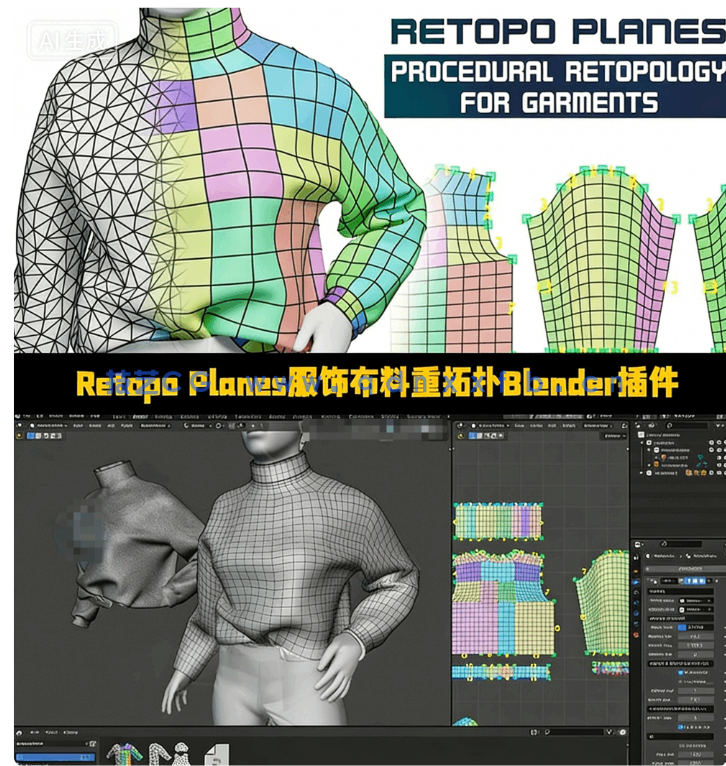Open the modifier header's extra options dropdown

[709, 581]
